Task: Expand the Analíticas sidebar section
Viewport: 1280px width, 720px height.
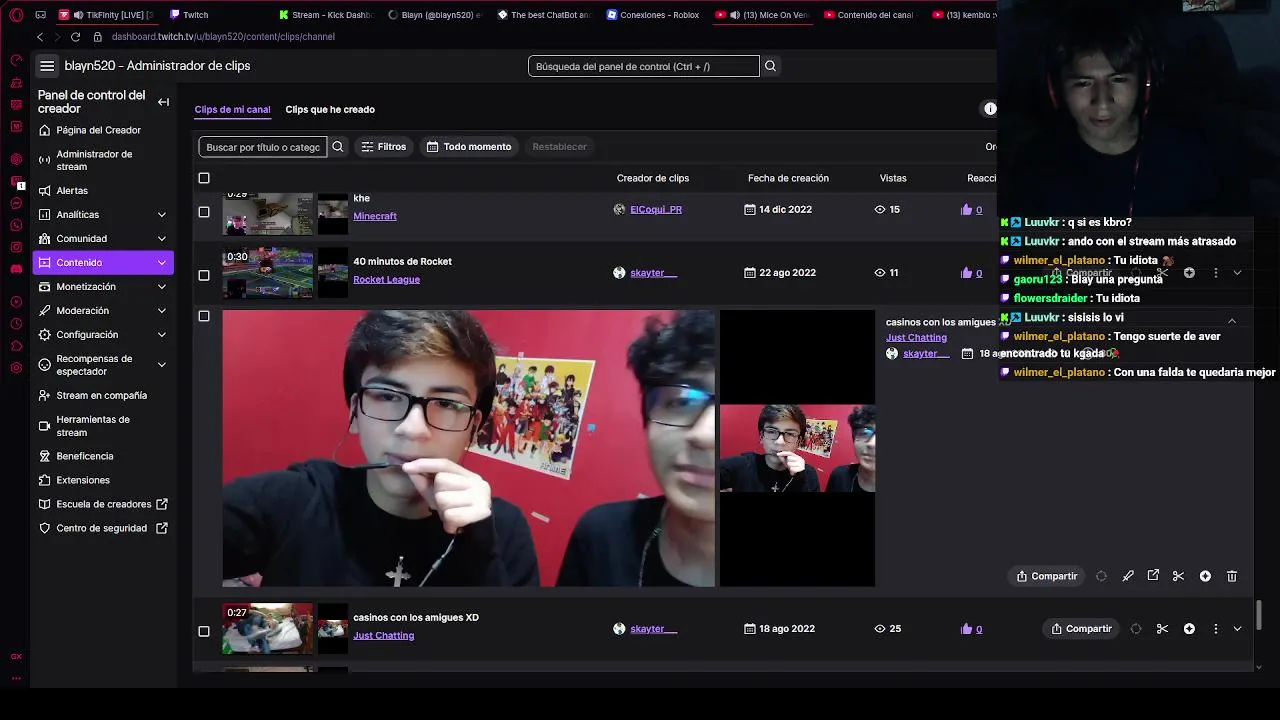Action: click(162, 215)
